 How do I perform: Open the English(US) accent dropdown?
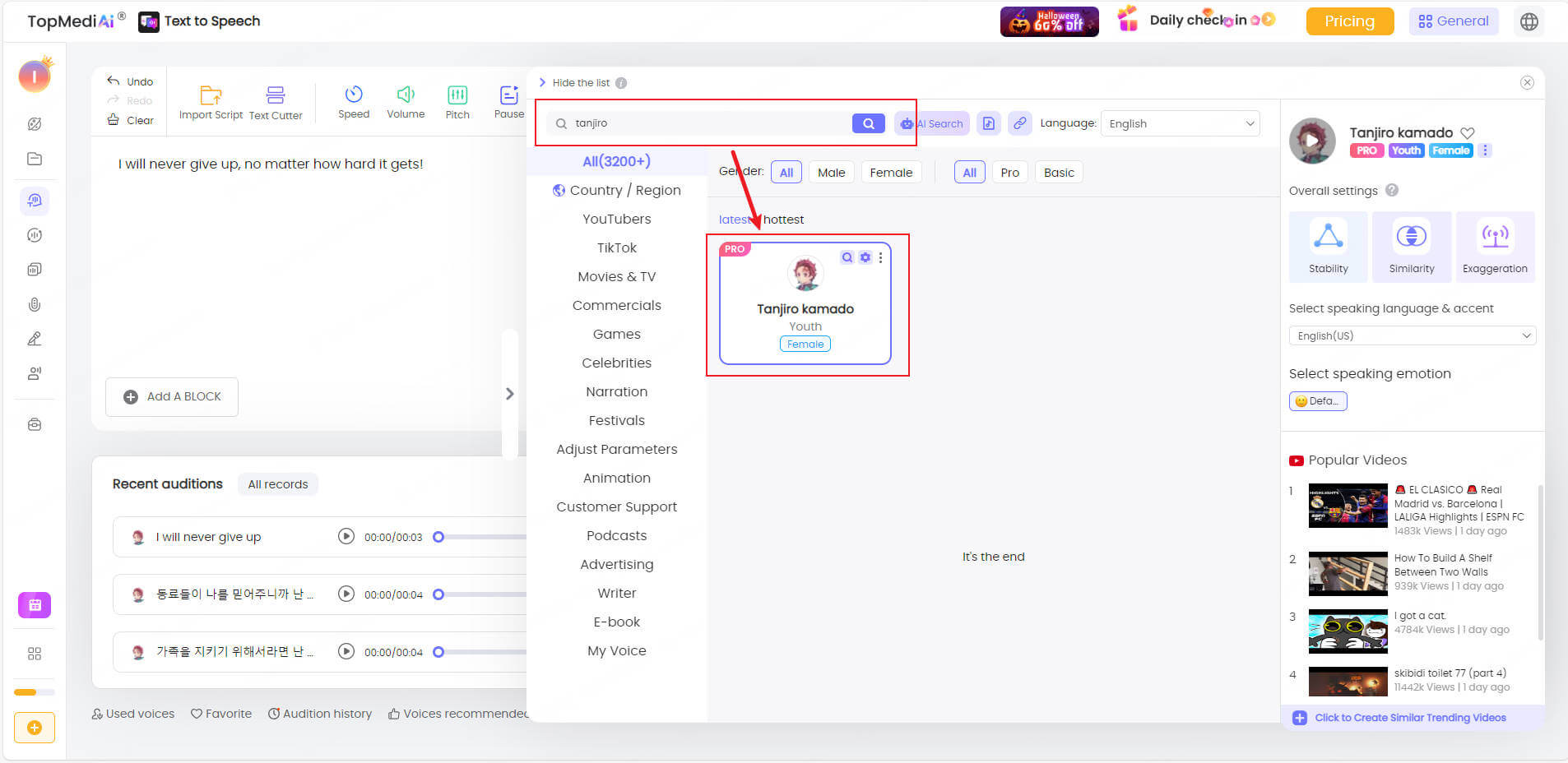(x=1412, y=335)
